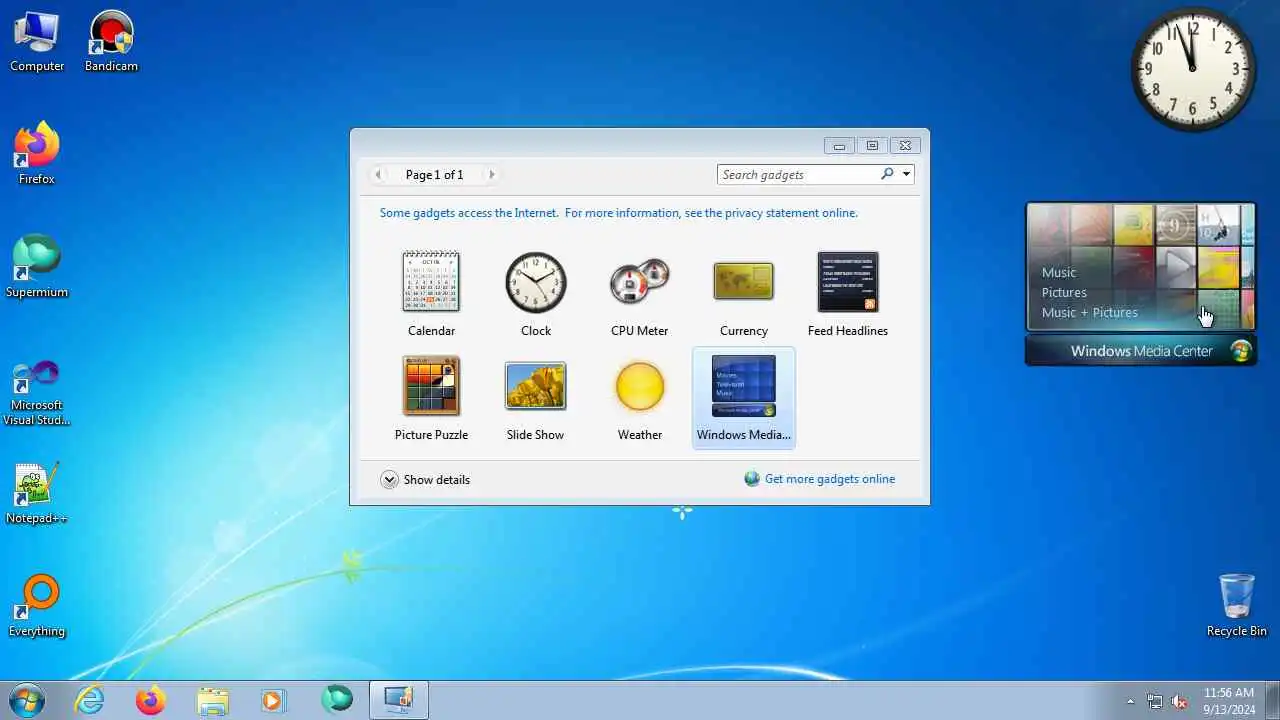Select the Feed Headlines gadget

(848, 282)
